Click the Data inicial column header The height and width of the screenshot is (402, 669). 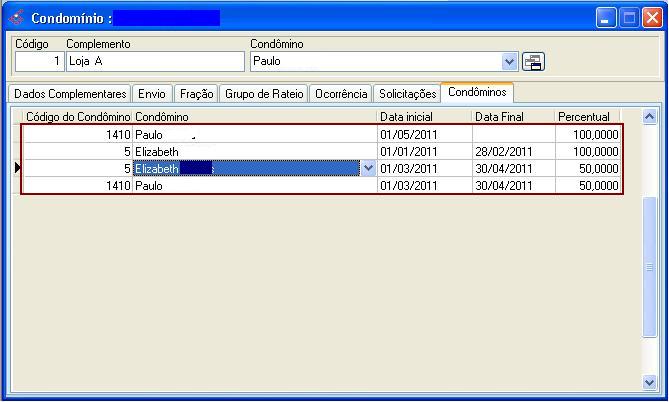tap(424, 117)
